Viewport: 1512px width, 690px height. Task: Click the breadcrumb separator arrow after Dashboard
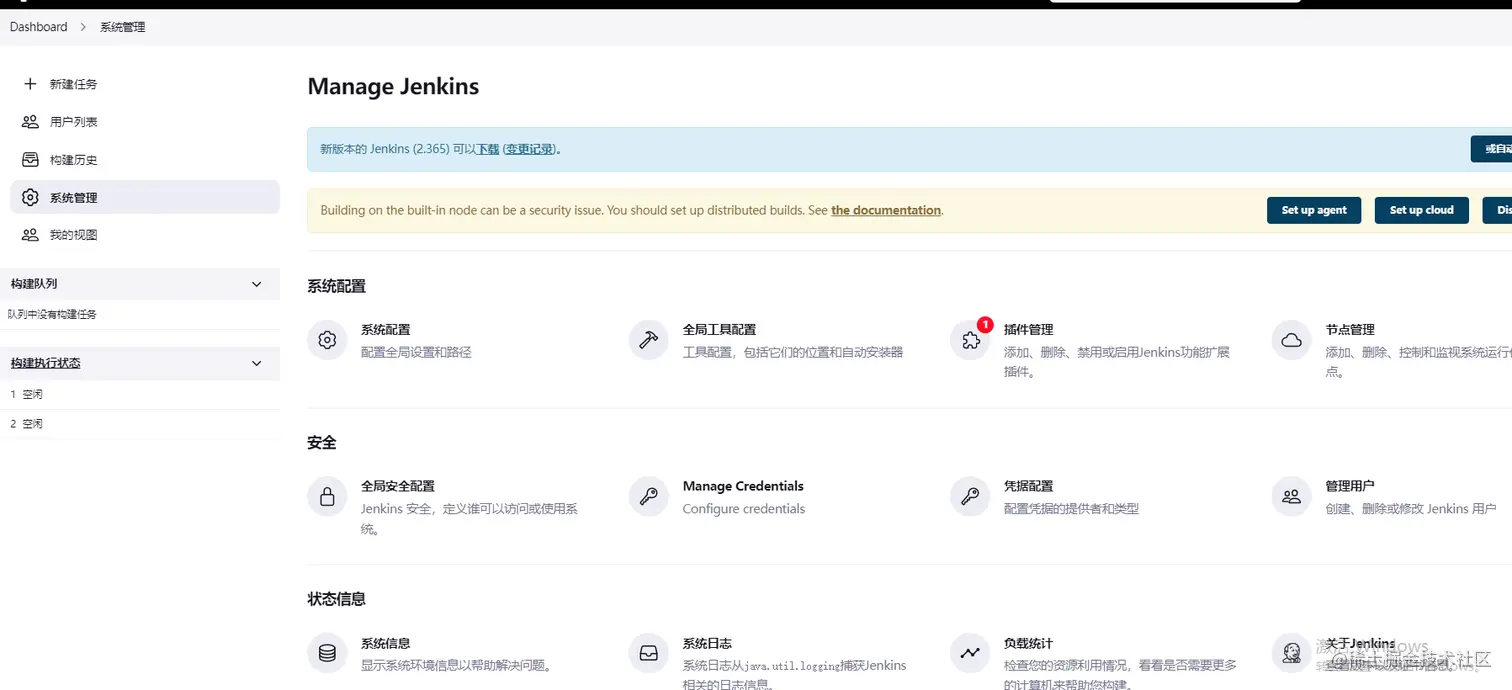[x=84, y=27]
